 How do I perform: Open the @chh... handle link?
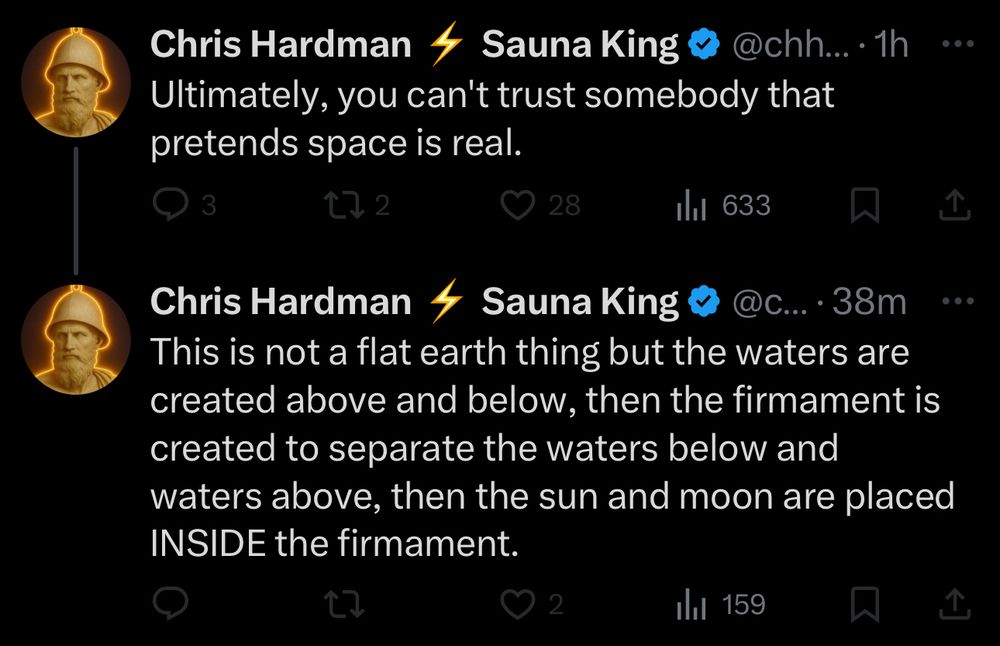791,45
